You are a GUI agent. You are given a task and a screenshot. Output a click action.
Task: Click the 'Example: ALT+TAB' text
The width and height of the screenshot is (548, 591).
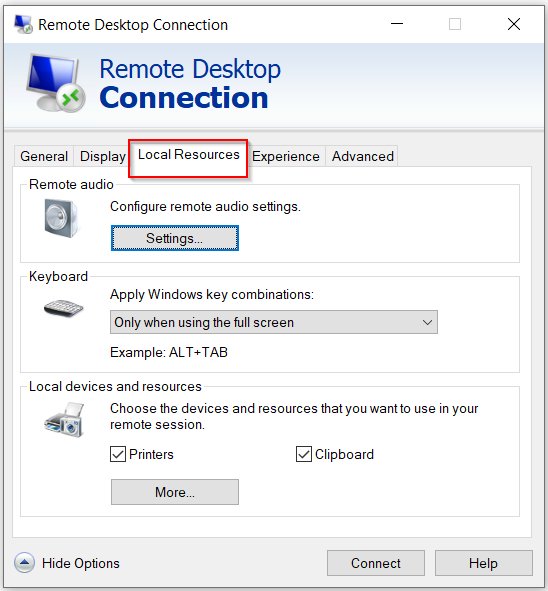169,352
